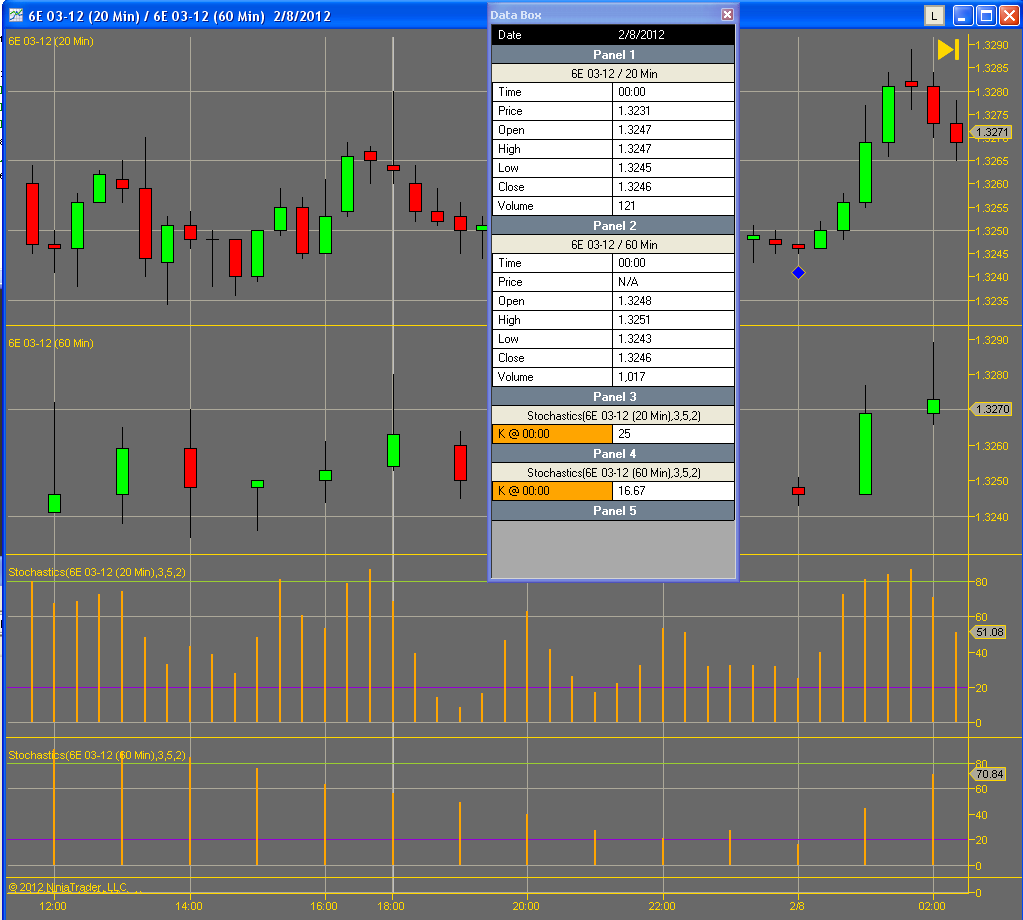This screenshot has width=1023, height=920.
Task: Click the Panel 4 K value 16.67
Action: tap(673, 491)
